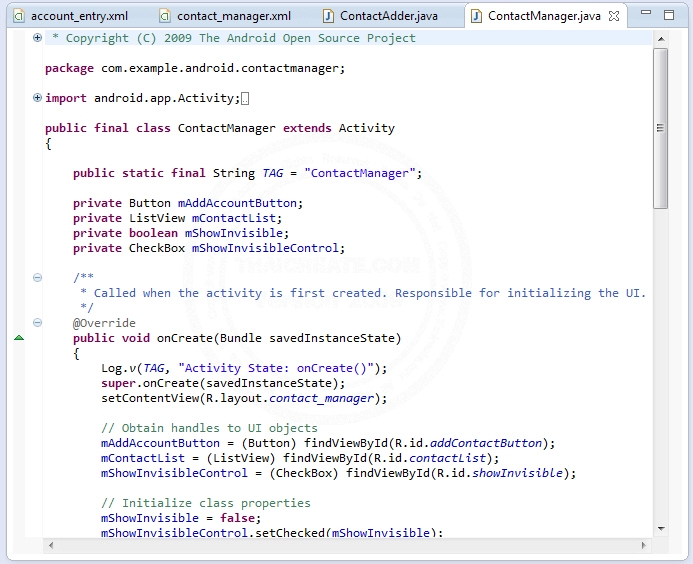Click the "extends" keyword
693x564 pixels.
[307, 128]
